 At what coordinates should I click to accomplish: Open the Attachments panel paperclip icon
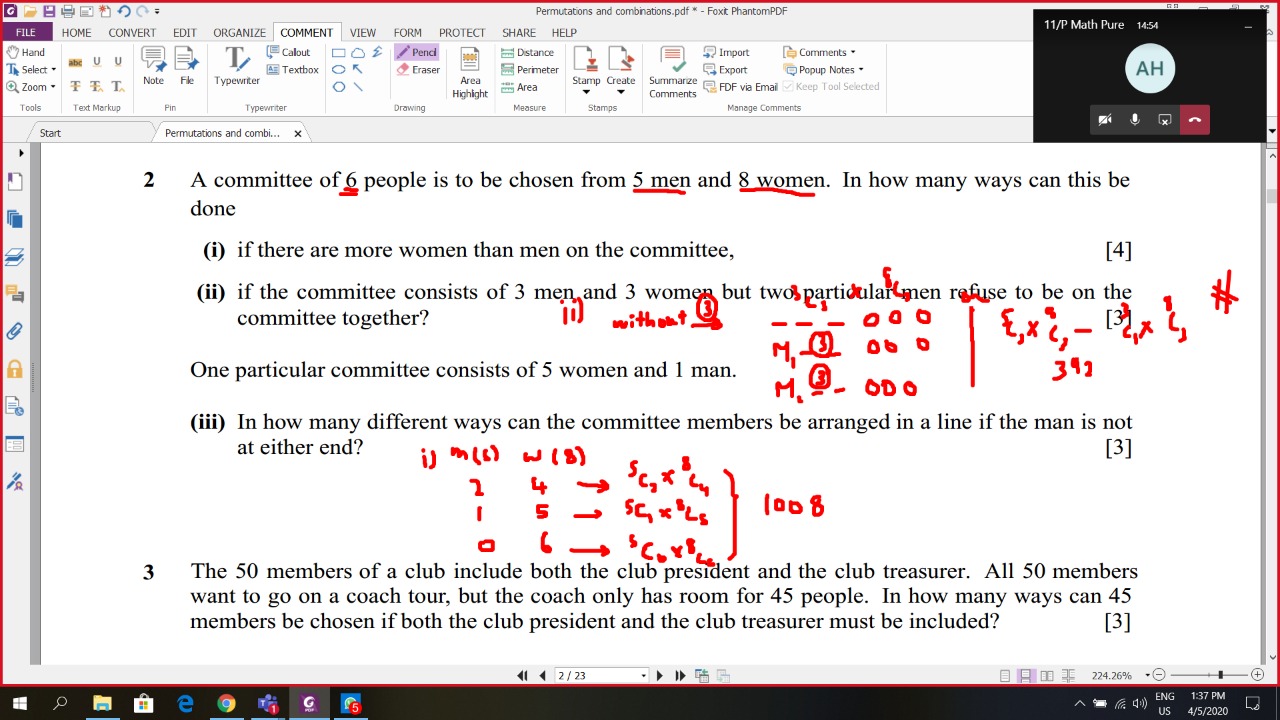pyautogui.click(x=15, y=331)
